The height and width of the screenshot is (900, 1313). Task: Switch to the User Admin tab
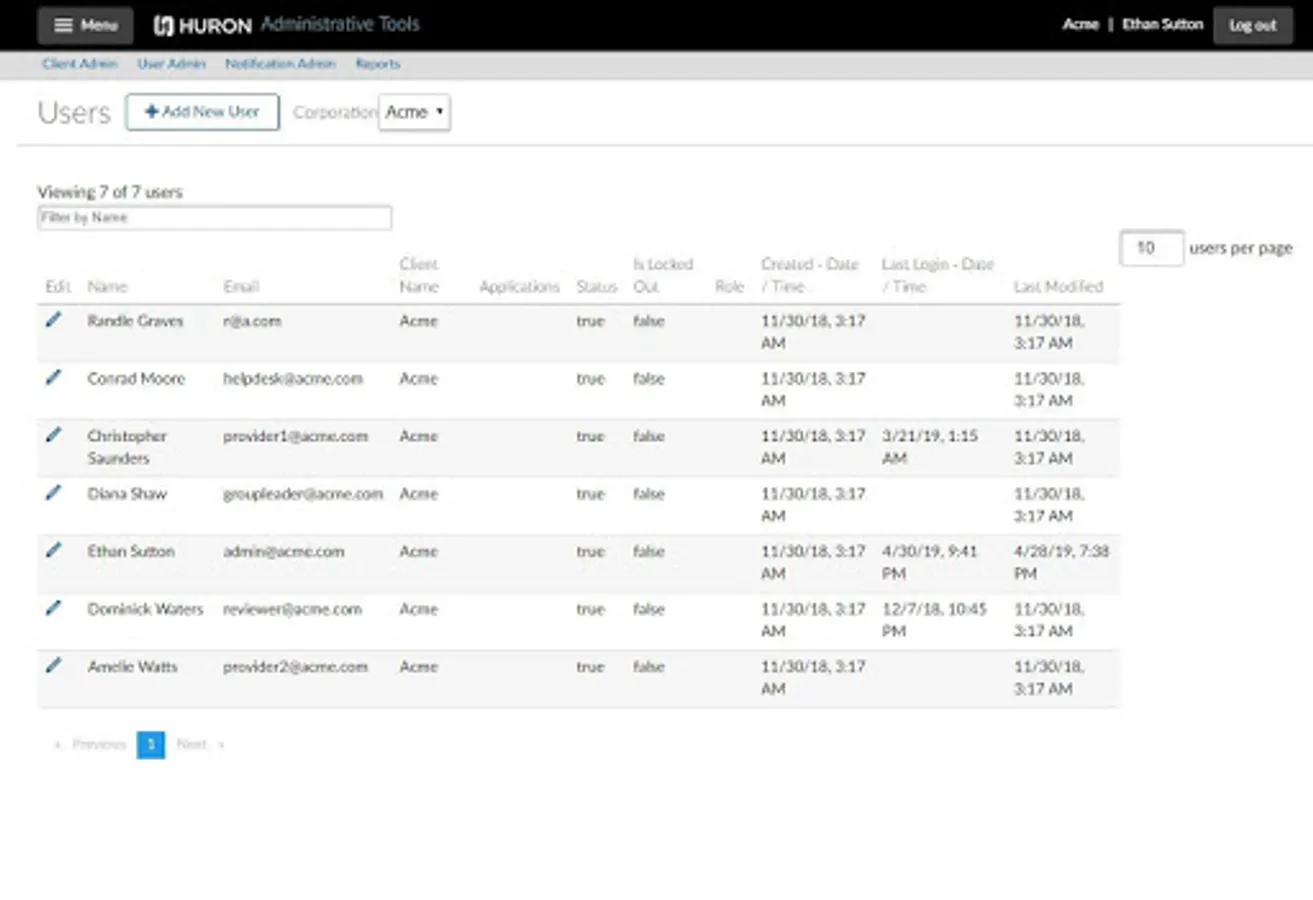(172, 64)
